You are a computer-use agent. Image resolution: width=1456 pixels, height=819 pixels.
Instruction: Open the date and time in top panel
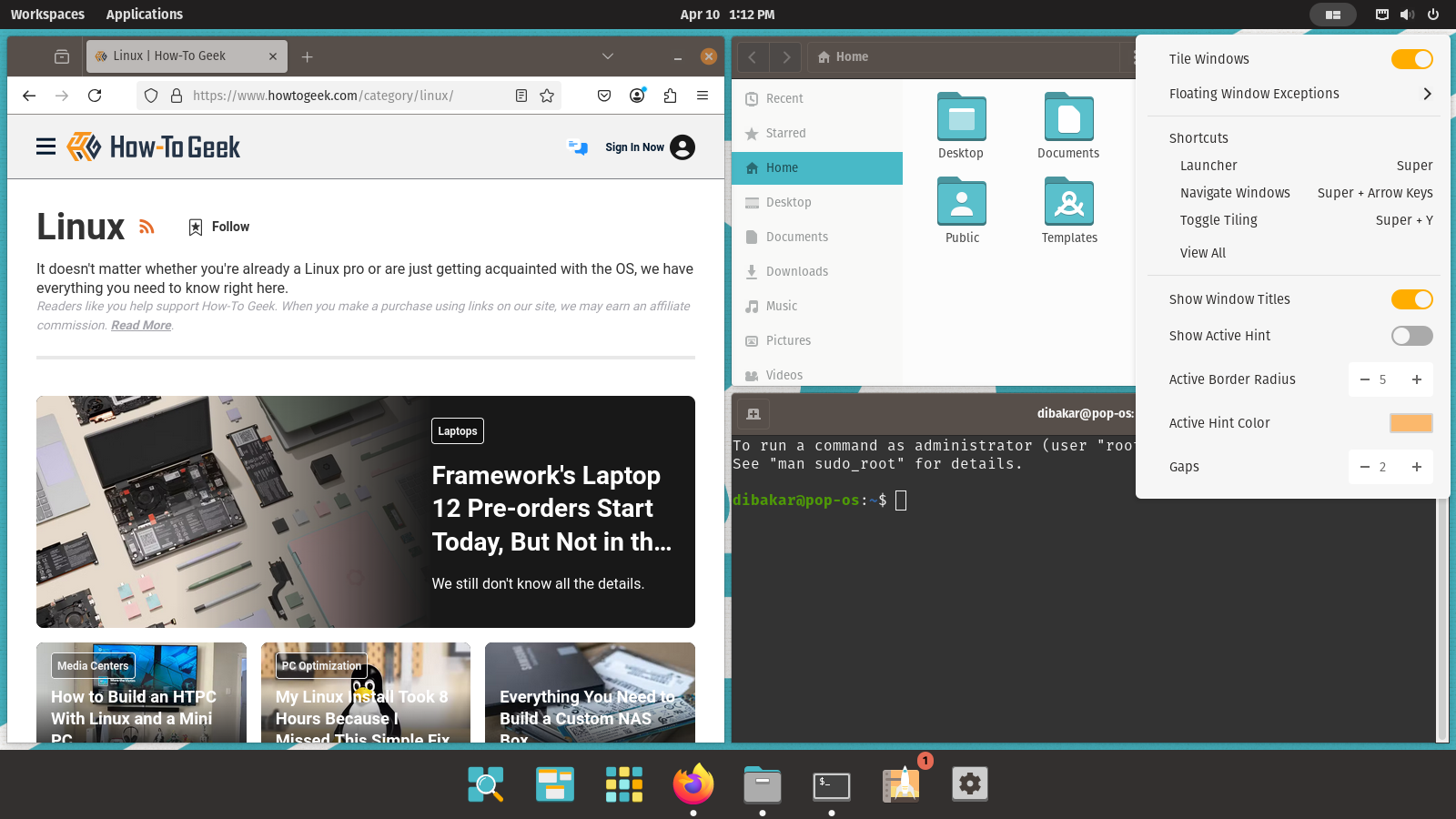[727, 15]
